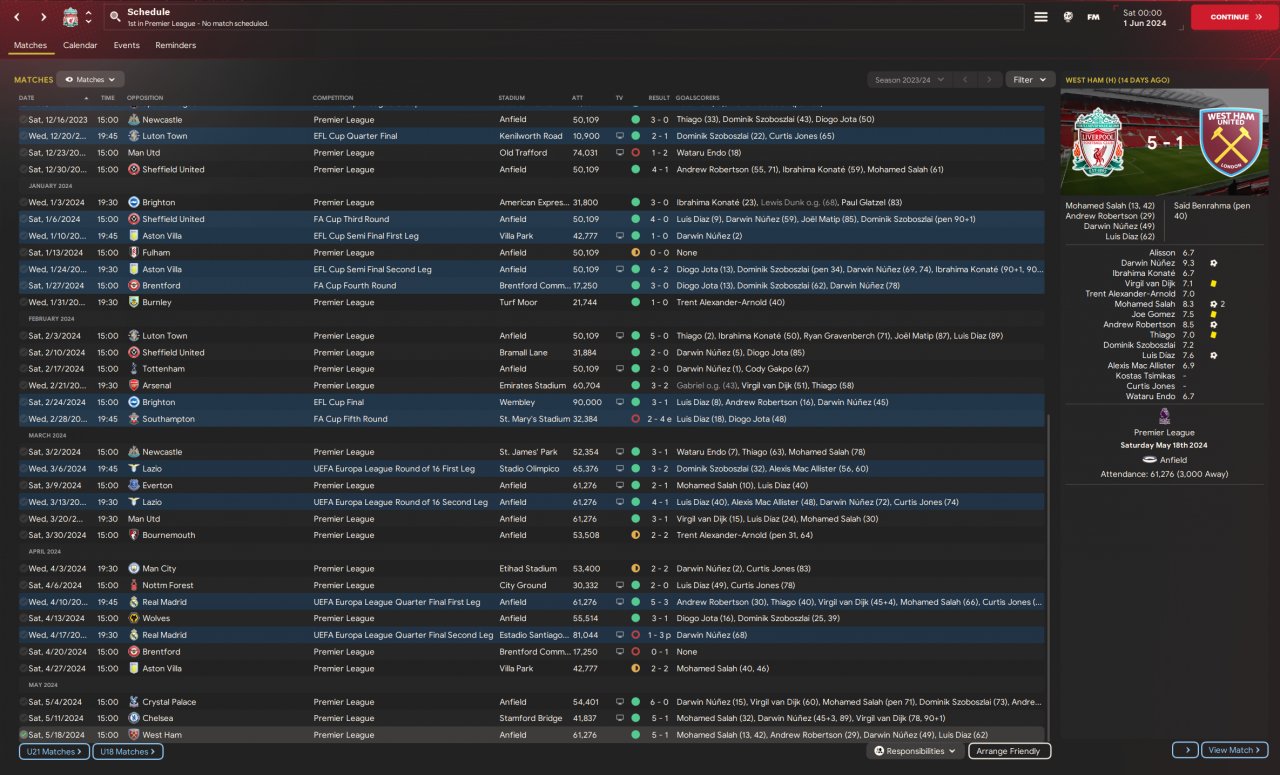
Task: Click the View Match button
Action: 1236,750
